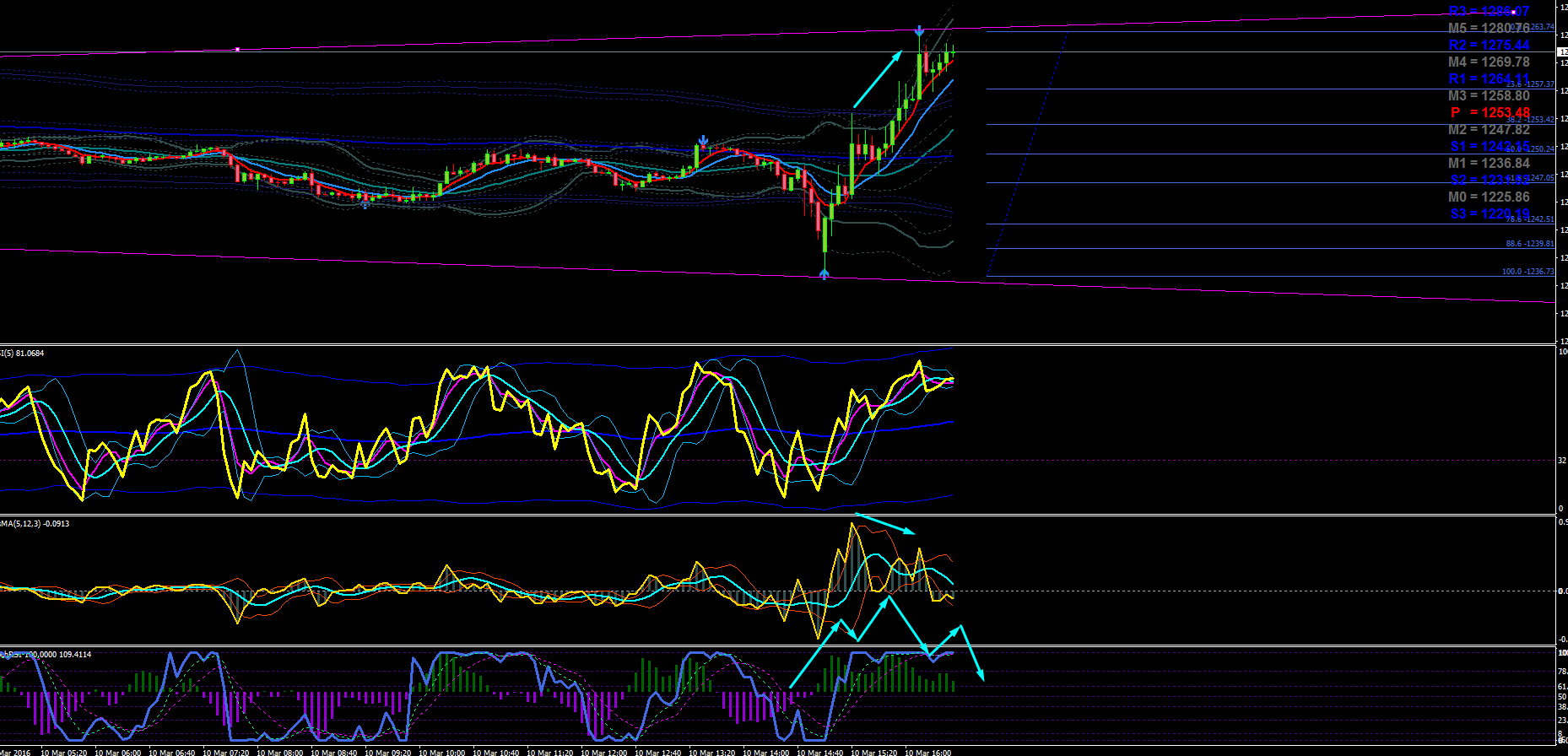Click the 10 Mar 11:20 time axis label
Viewport: 1568px width, 756px height.
point(549,753)
